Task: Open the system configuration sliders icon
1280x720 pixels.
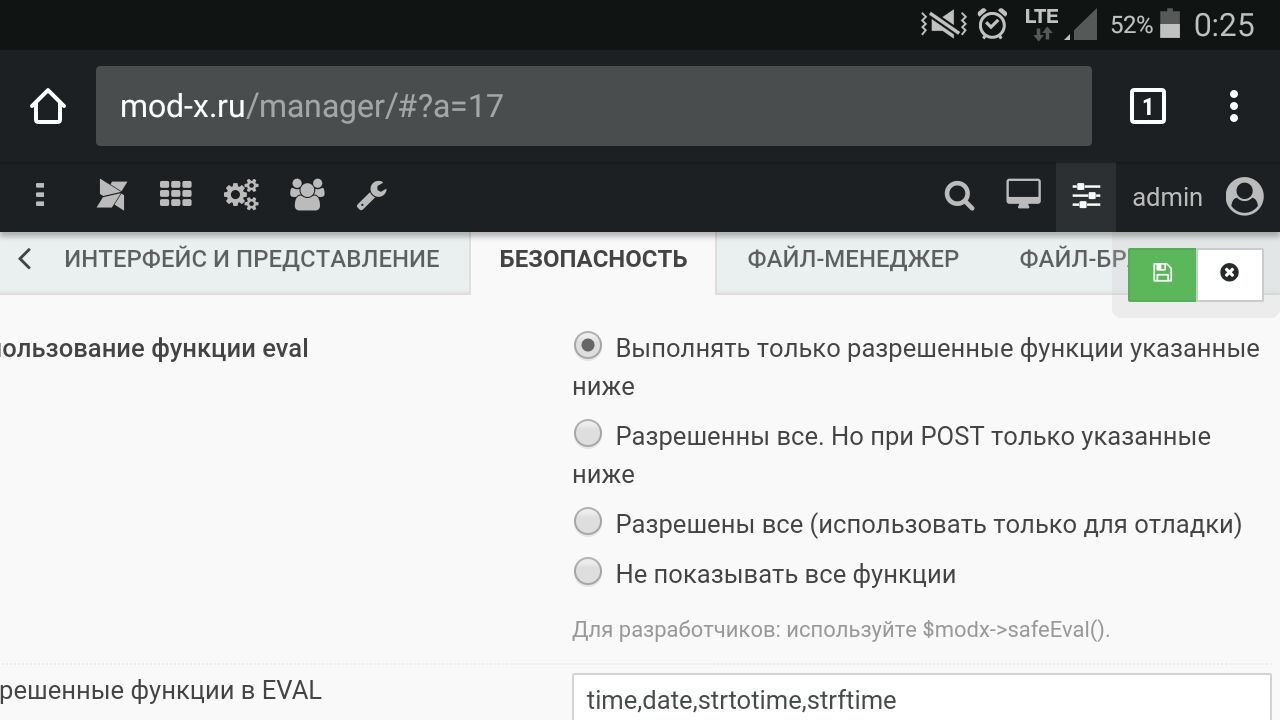Action: 1086,196
